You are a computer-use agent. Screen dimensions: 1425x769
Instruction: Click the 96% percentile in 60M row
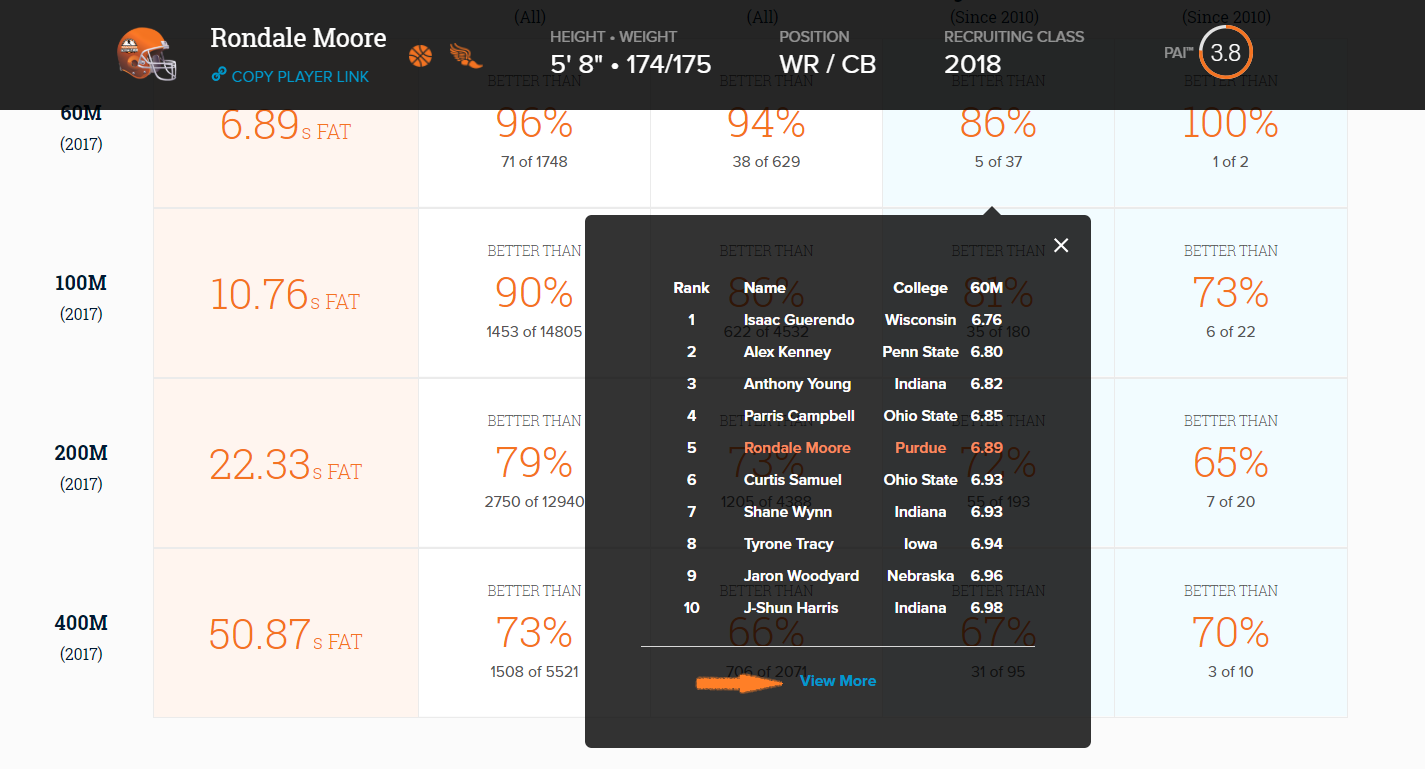(534, 123)
